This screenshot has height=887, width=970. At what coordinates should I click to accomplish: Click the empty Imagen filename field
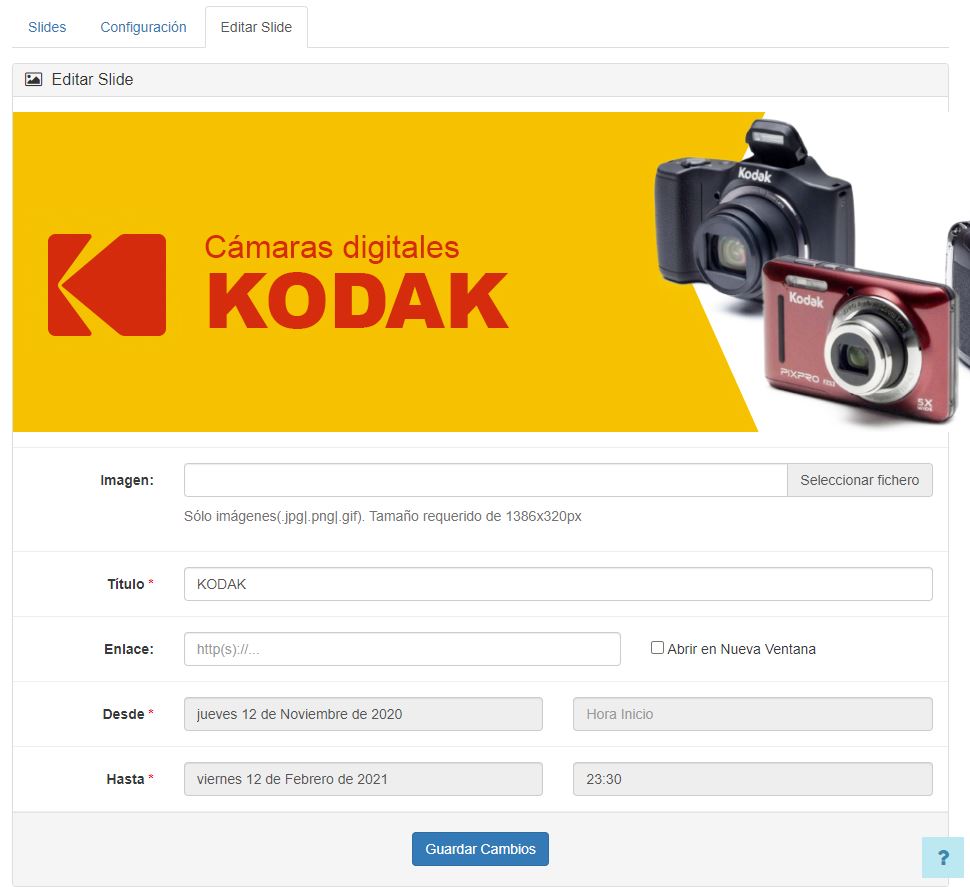(x=485, y=480)
